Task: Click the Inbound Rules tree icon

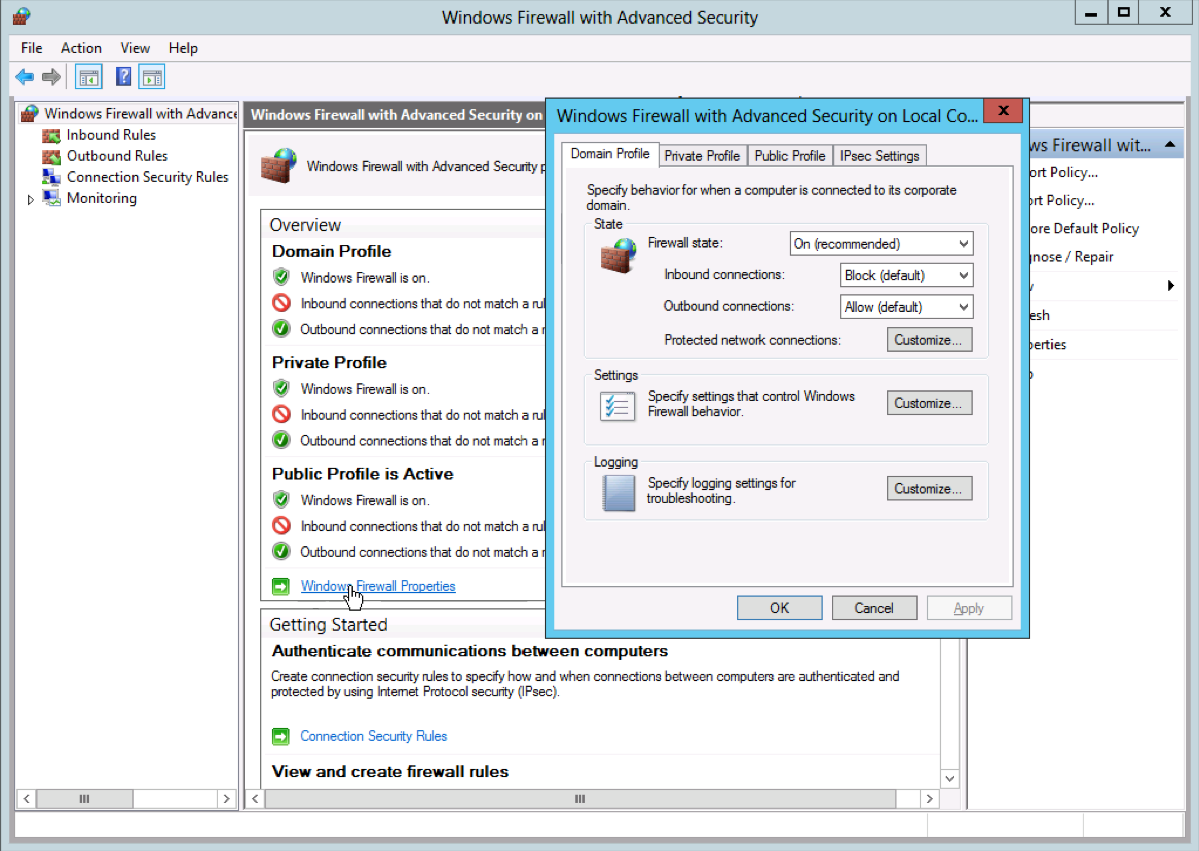Action: click(51, 135)
